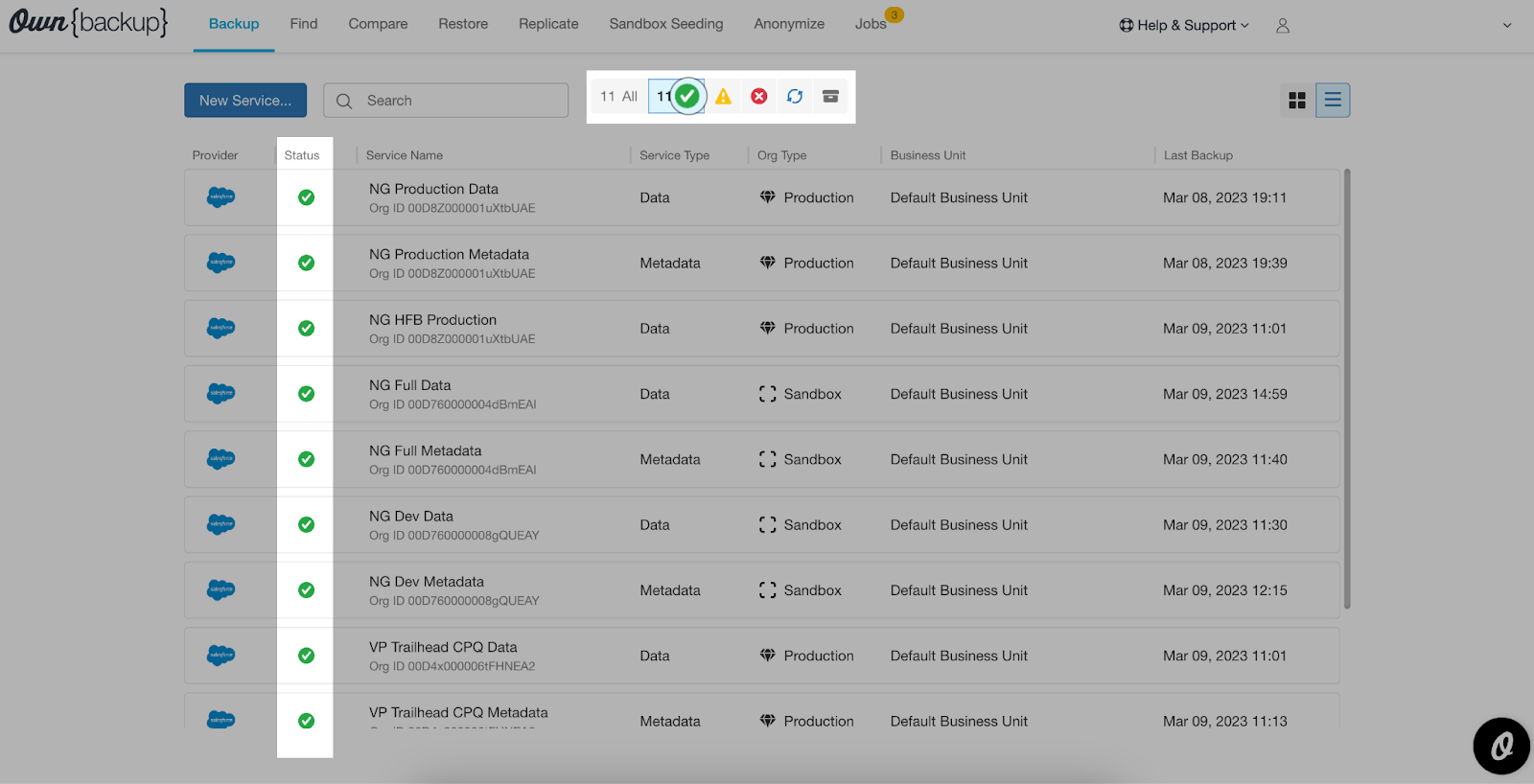Viewport: 1534px width, 784px height.
Task: Toggle the successful status filter
Action: coord(678,97)
